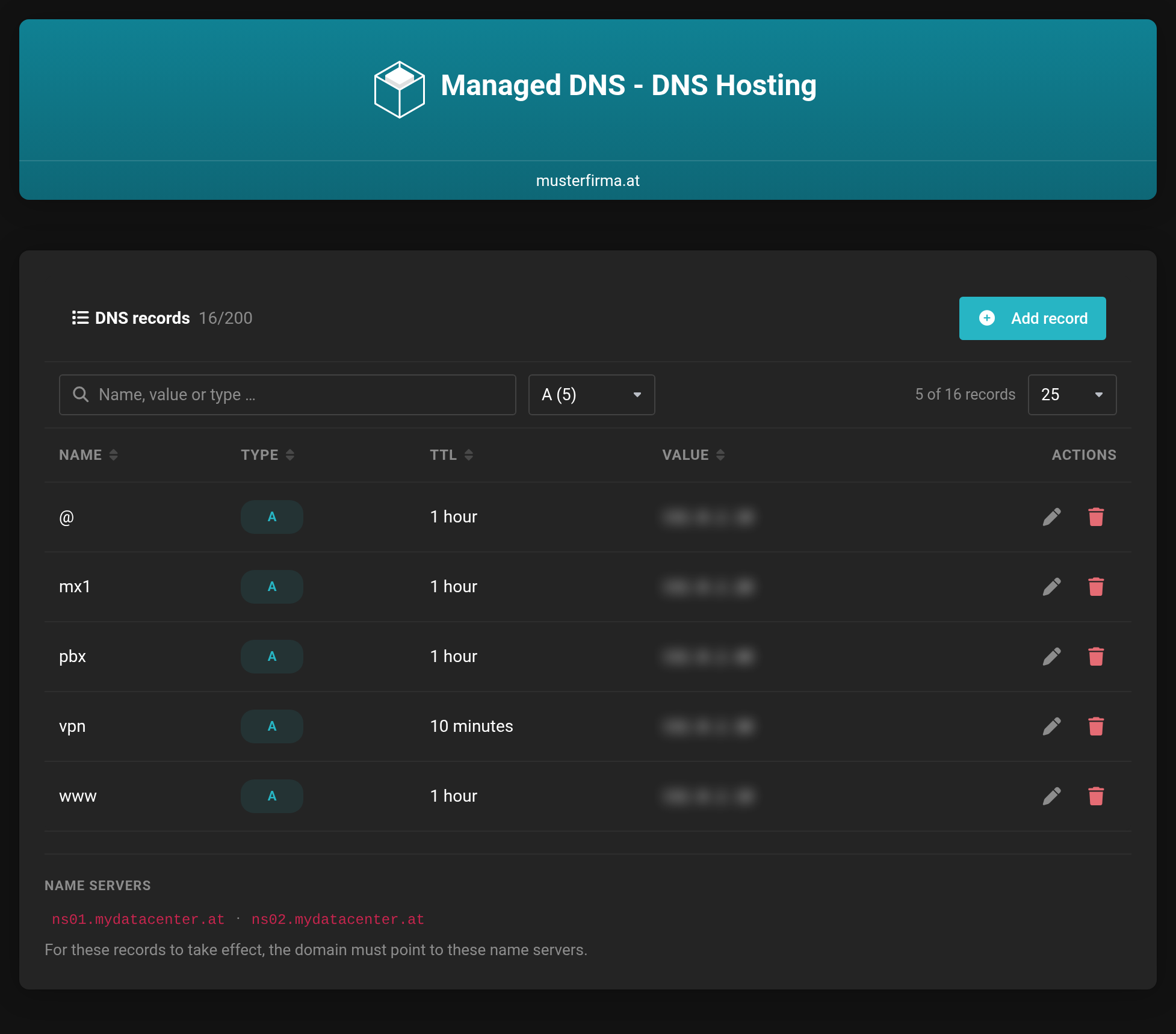Image resolution: width=1176 pixels, height=1034 pixels.
Task: Click ns01.mydatacenter.at name server
Action: tap(138, 920)
